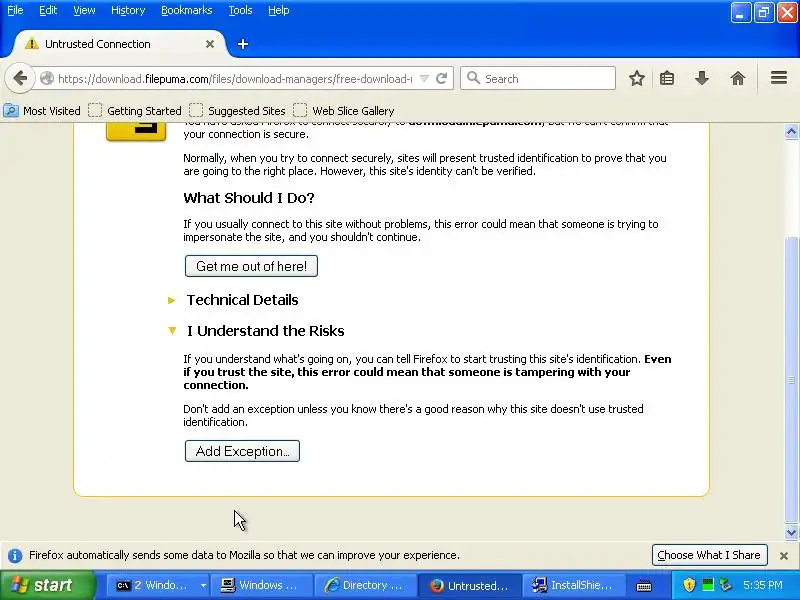Click the scrollbar down arrow
The height and width of the screenshot is (600, 800).
pyautogui.click(x=791, y=533)
